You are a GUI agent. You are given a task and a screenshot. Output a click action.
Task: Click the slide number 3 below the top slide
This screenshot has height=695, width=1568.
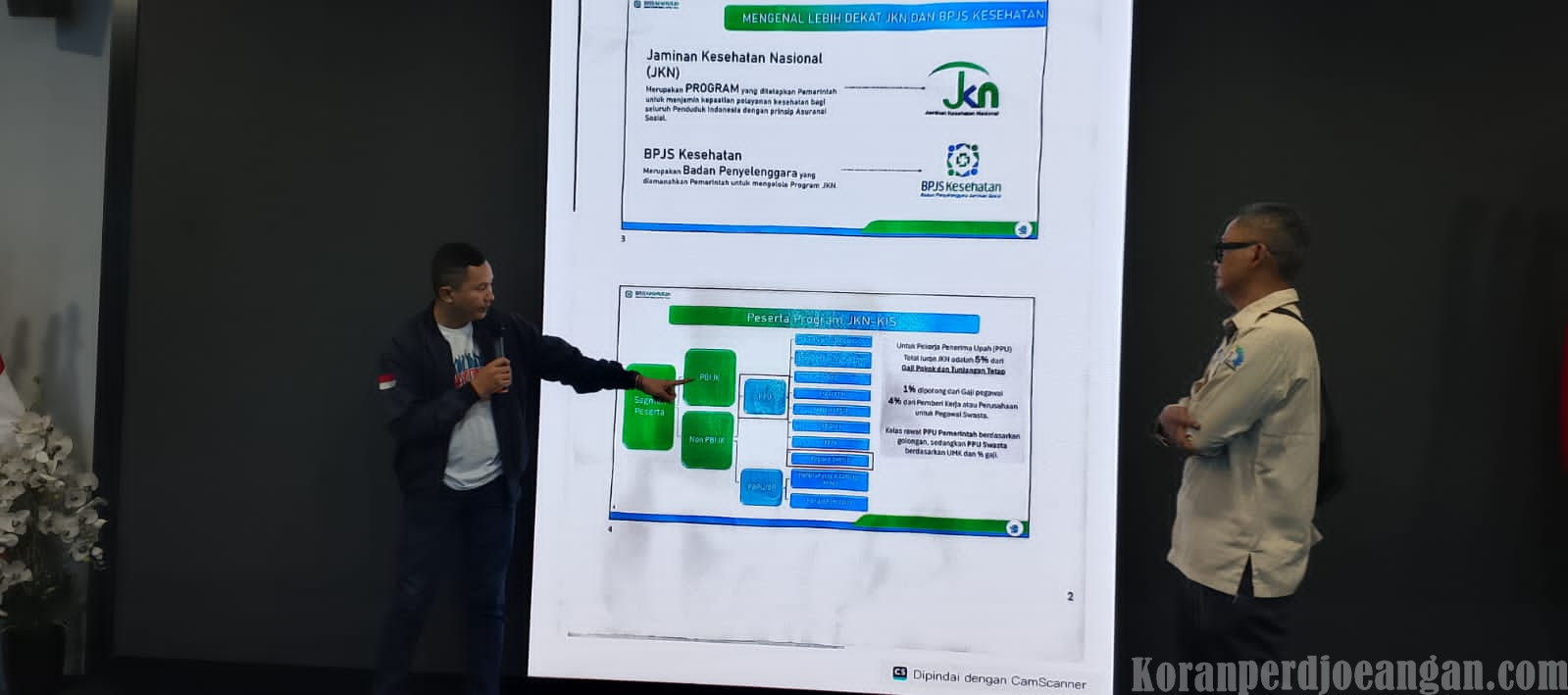(623, 238)
